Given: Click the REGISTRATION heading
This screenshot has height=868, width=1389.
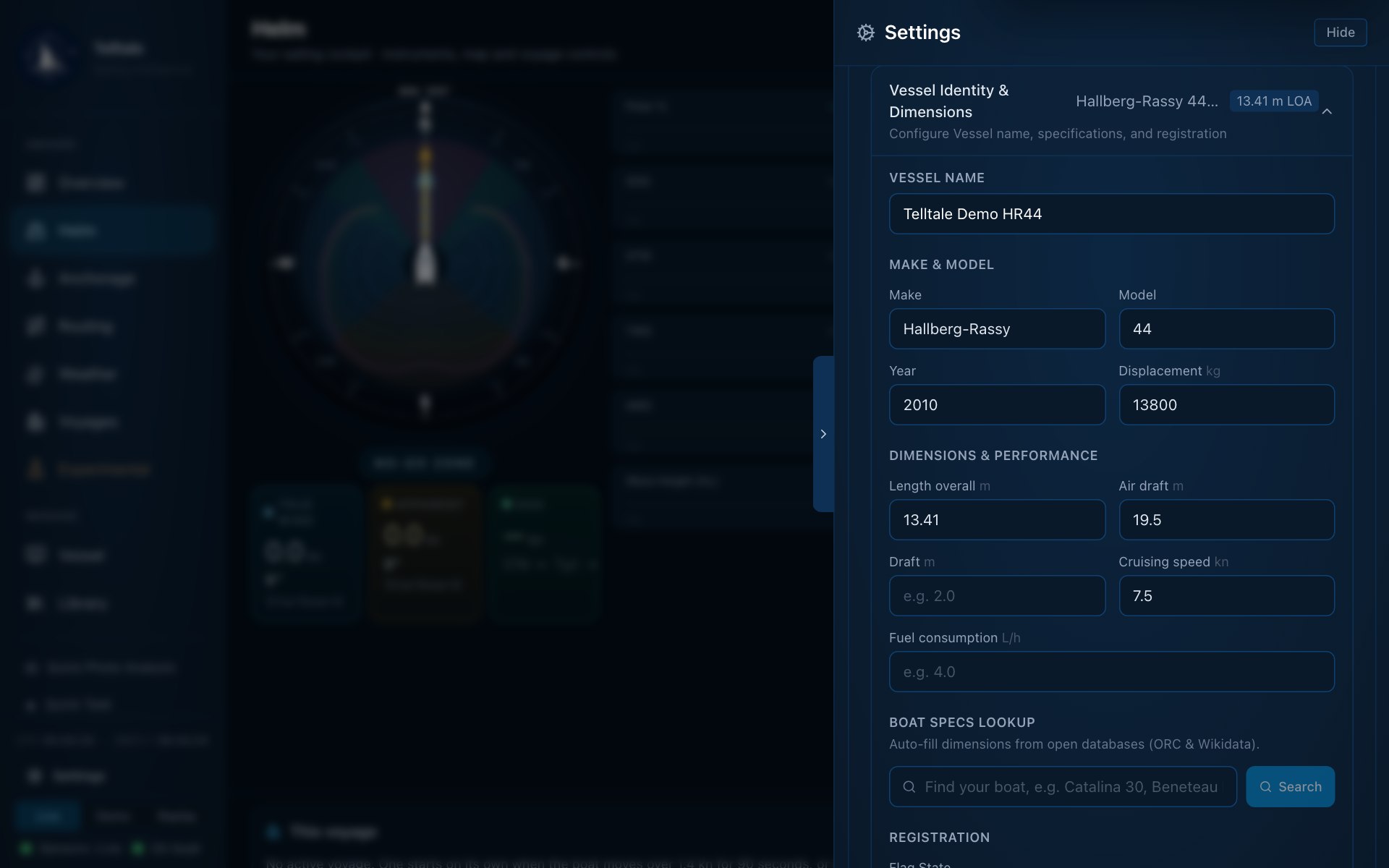Looking at the screenshot, I should tap(939, 837).
